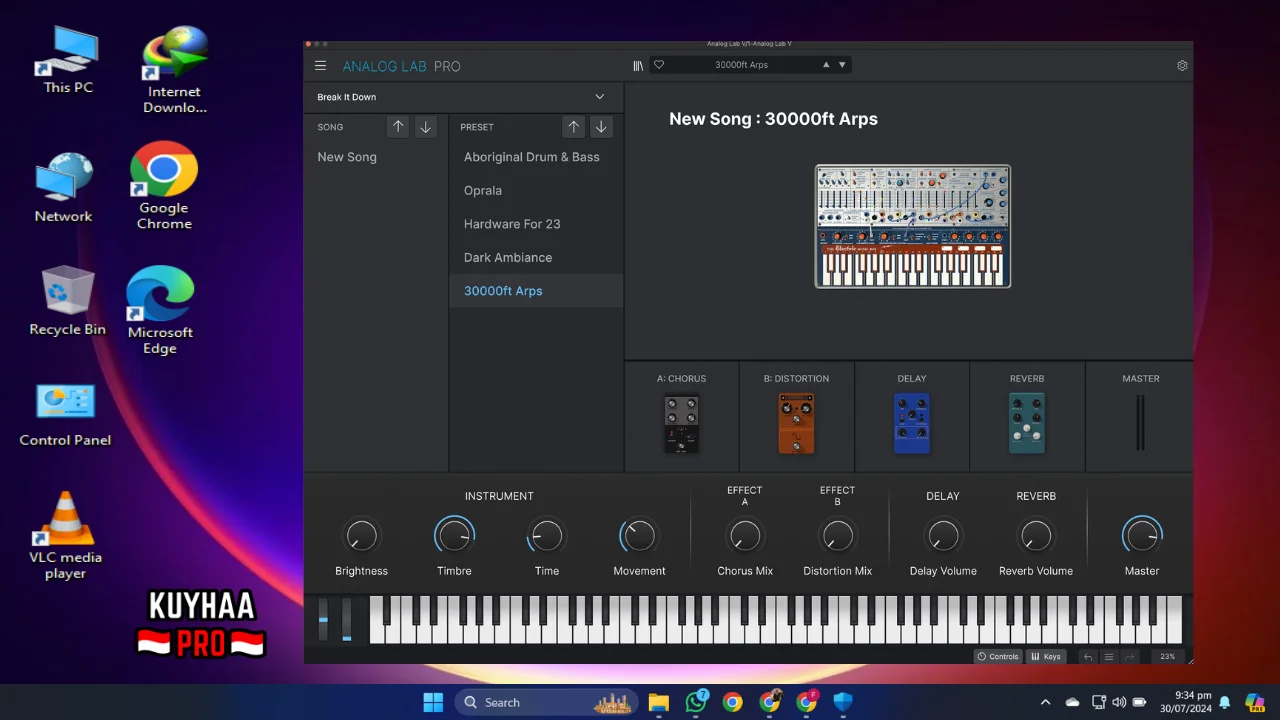The width and height of the screenshot is (1280, 720).
Task: Open WhatsApp from the taskbar
Action: click(x=696, y=702)
